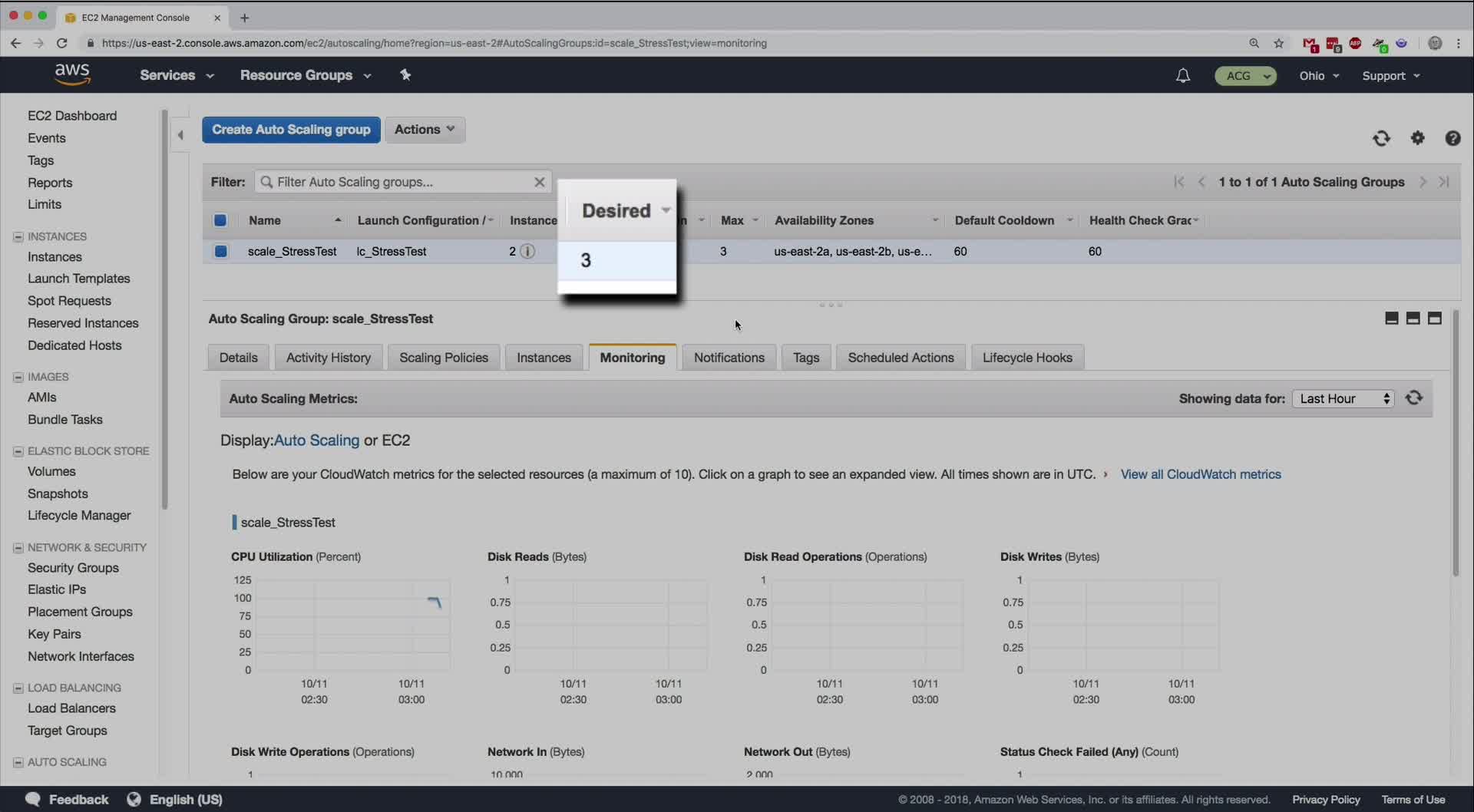Switch to the Scheduled Actions tab
1474x812 pixels.
[x=901, y=358]
